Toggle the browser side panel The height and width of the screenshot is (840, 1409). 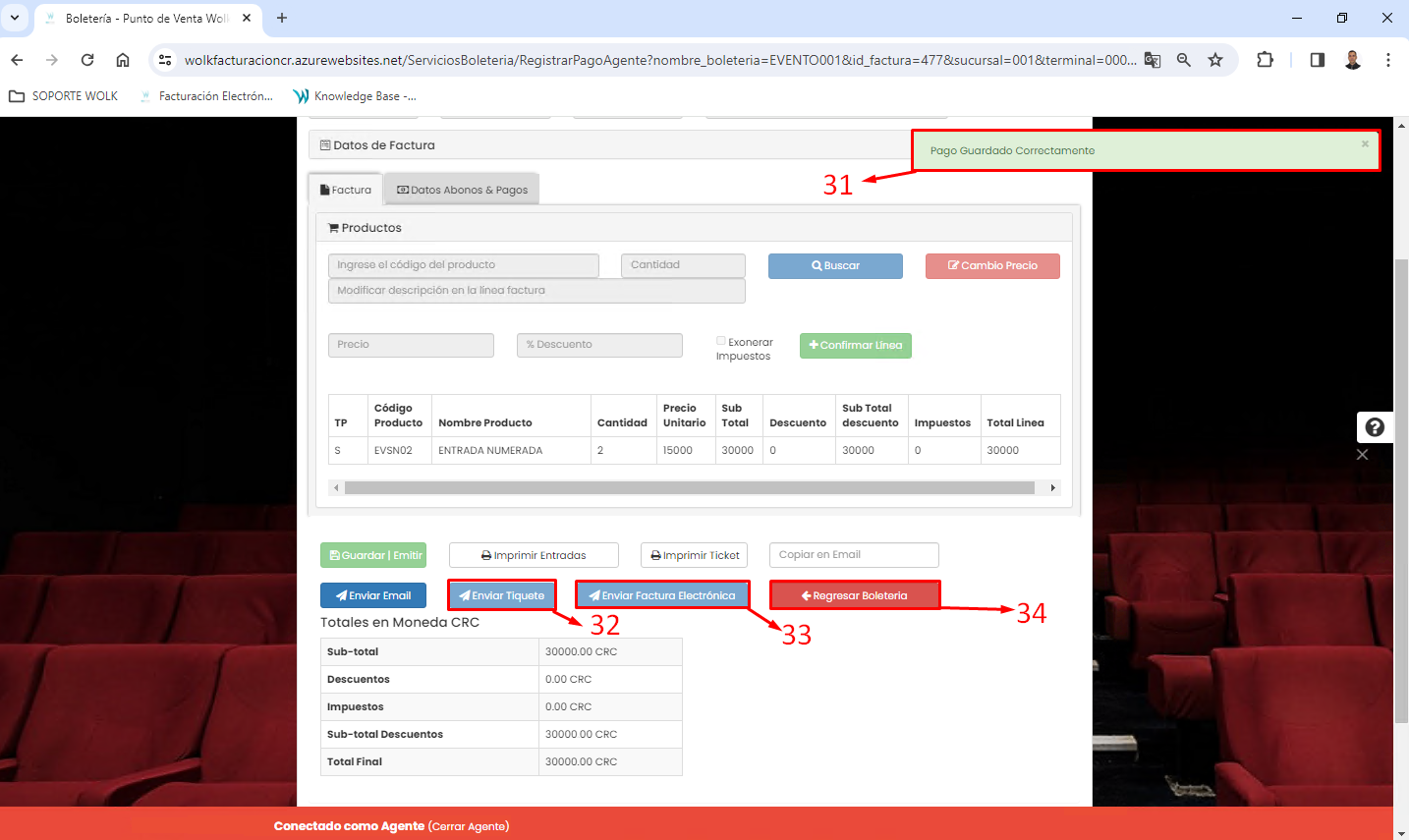1318,60
